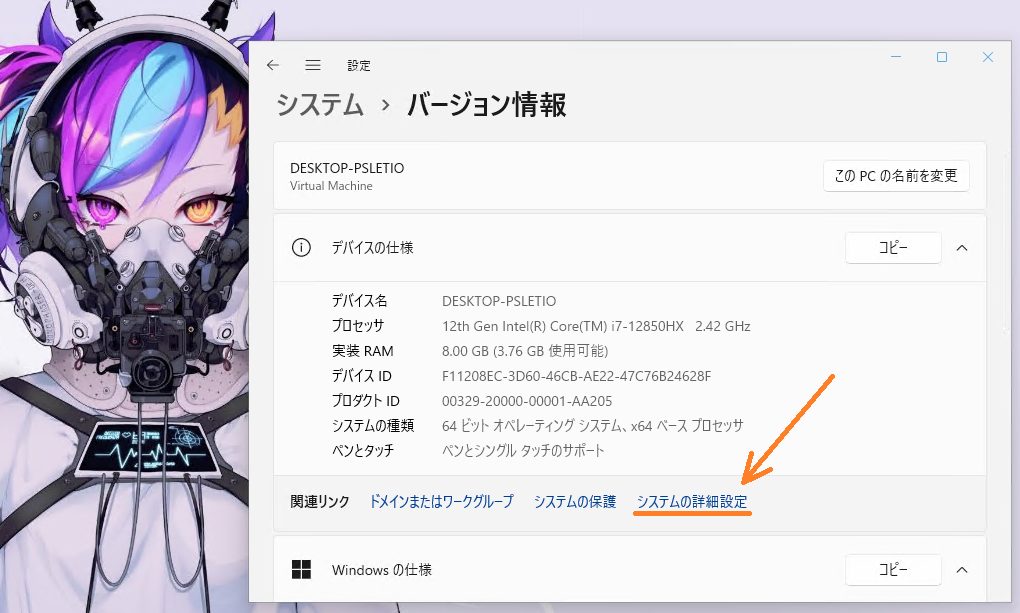Minimize the Settings window
The height and width of the screenshot is (613, 1020).
point(895,58)
